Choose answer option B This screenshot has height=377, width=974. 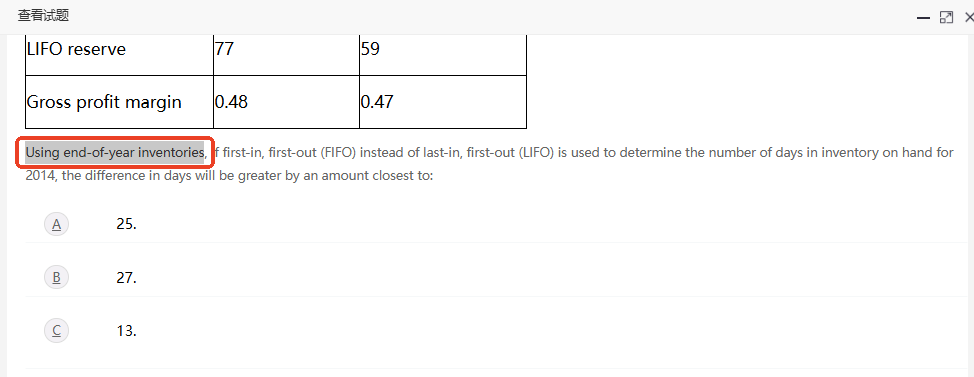(57, 277)
